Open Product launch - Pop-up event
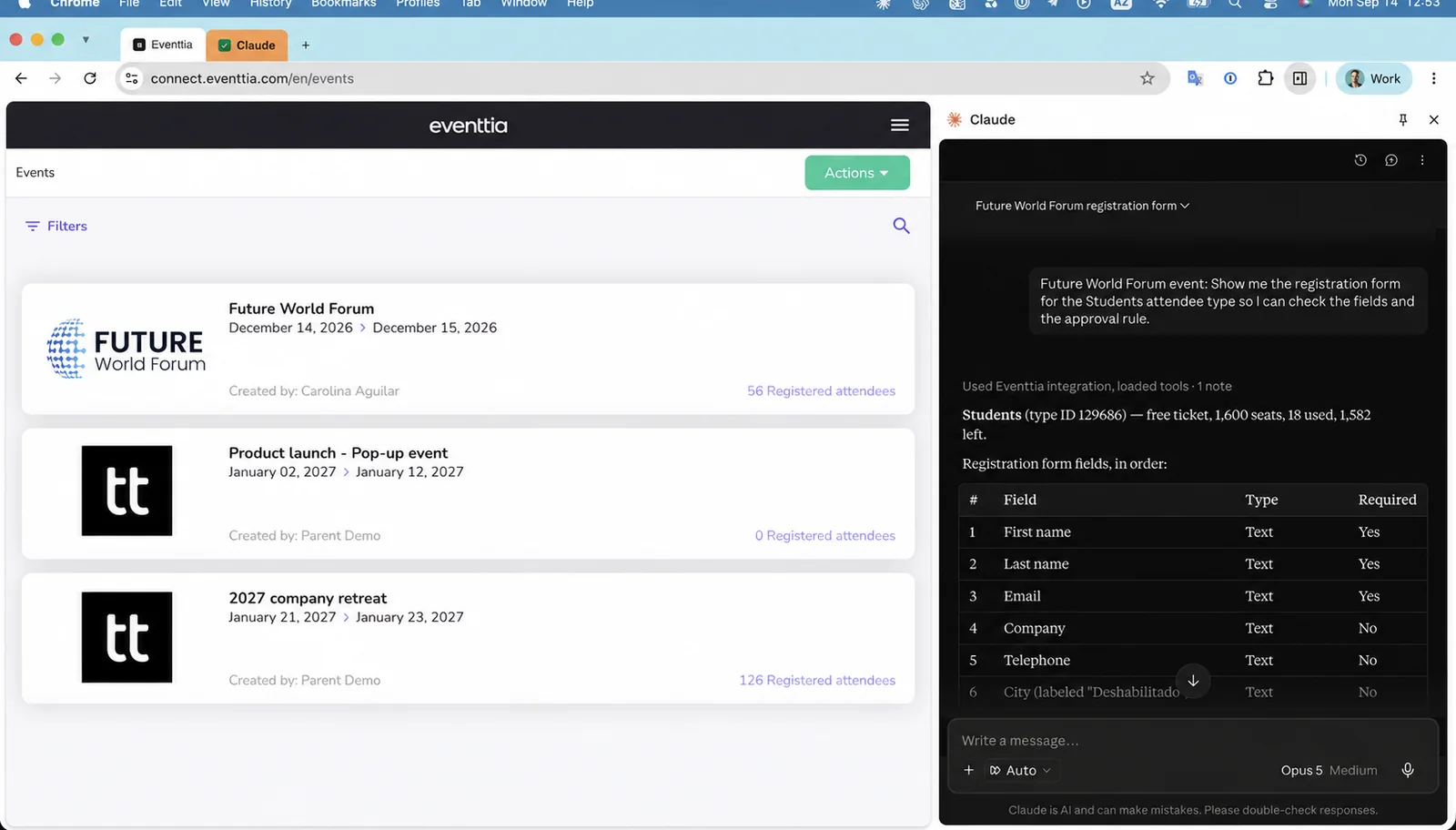This screenshot has width=1456, height=830. click(x=339, y=452)
